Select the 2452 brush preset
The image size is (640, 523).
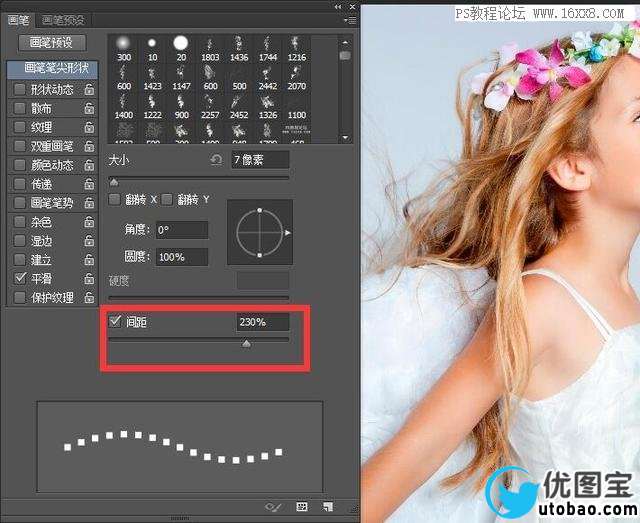239,107
